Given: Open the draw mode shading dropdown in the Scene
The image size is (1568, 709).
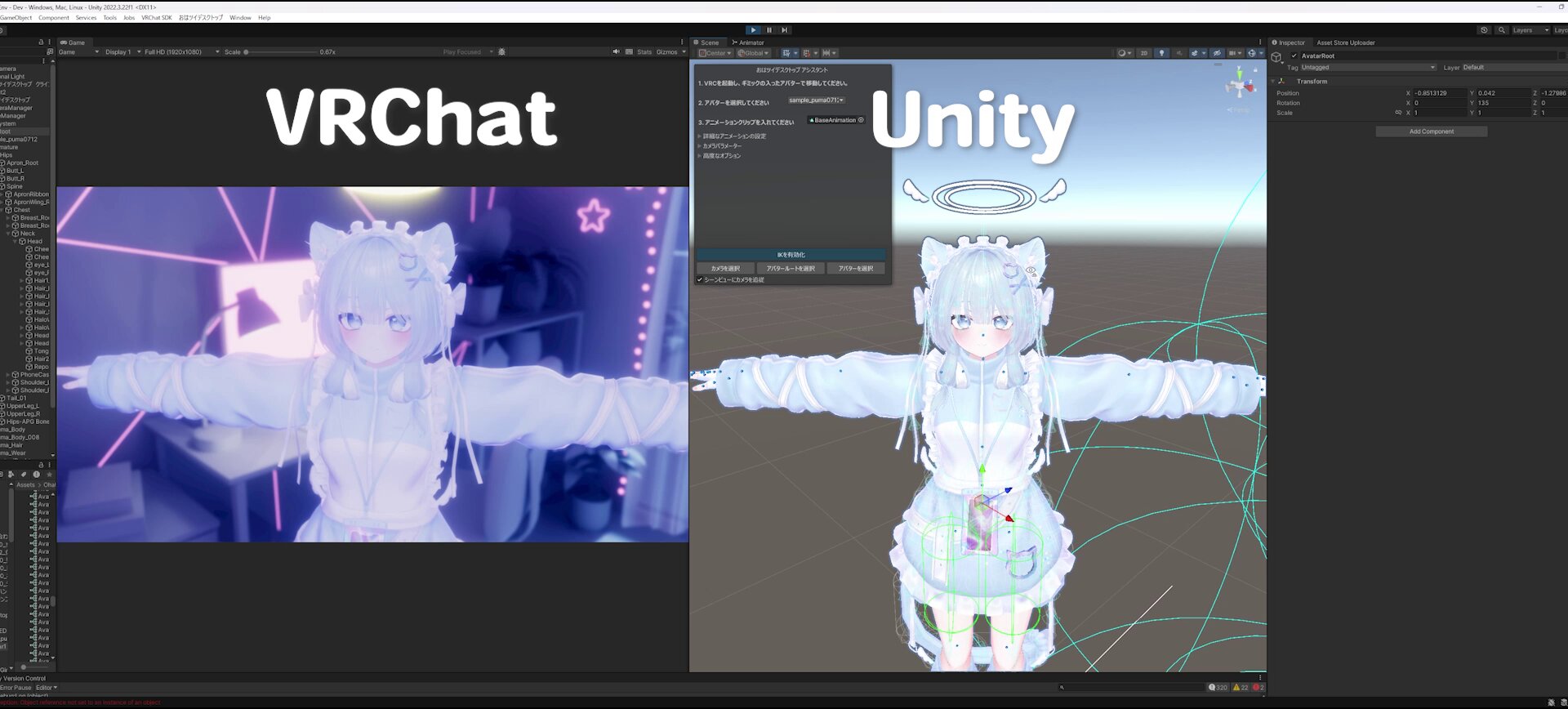Looking at the screenshot, I should pos(1125,53).
